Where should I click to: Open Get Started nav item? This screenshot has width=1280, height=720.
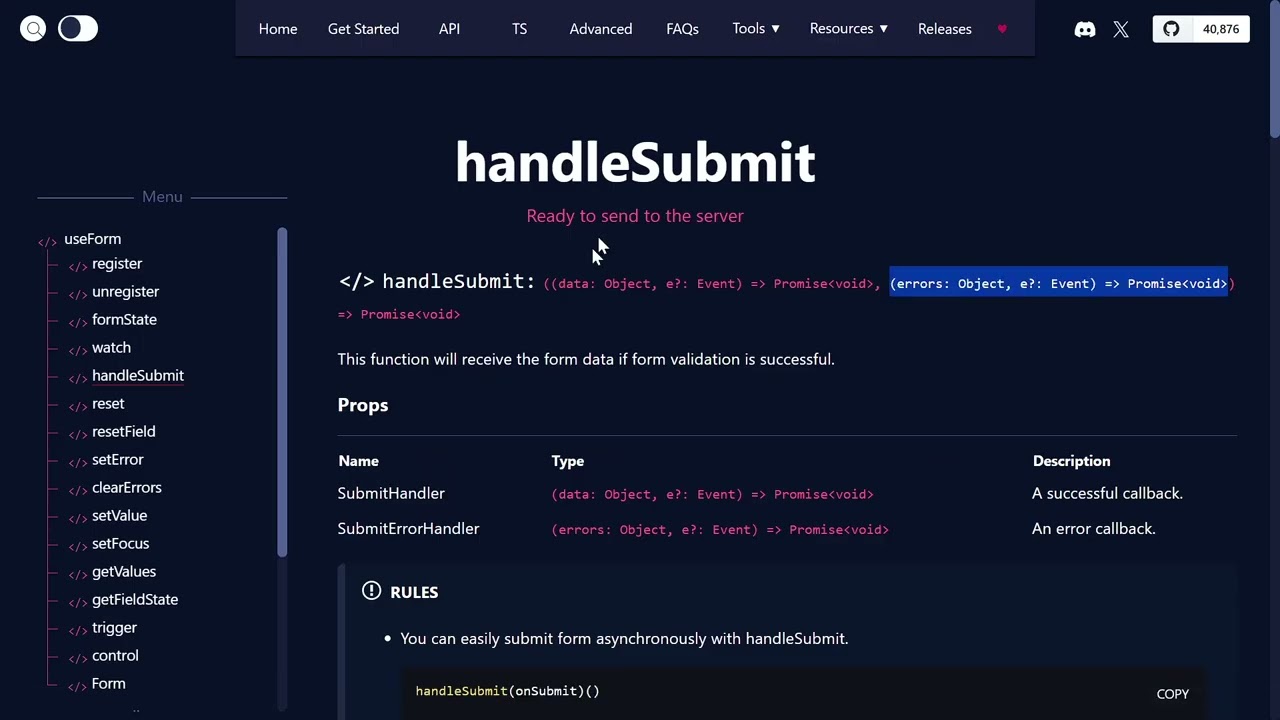point(363,29)
